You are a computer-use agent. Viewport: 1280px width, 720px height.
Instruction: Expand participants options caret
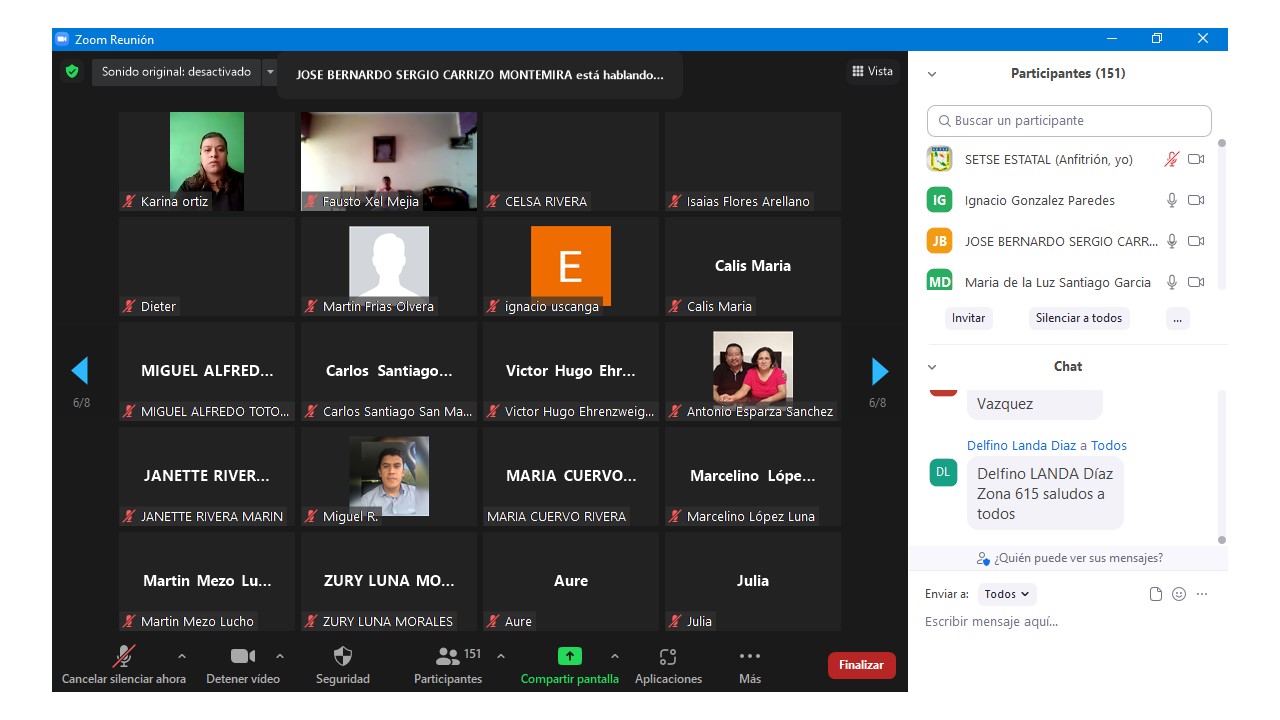point(501,656)
